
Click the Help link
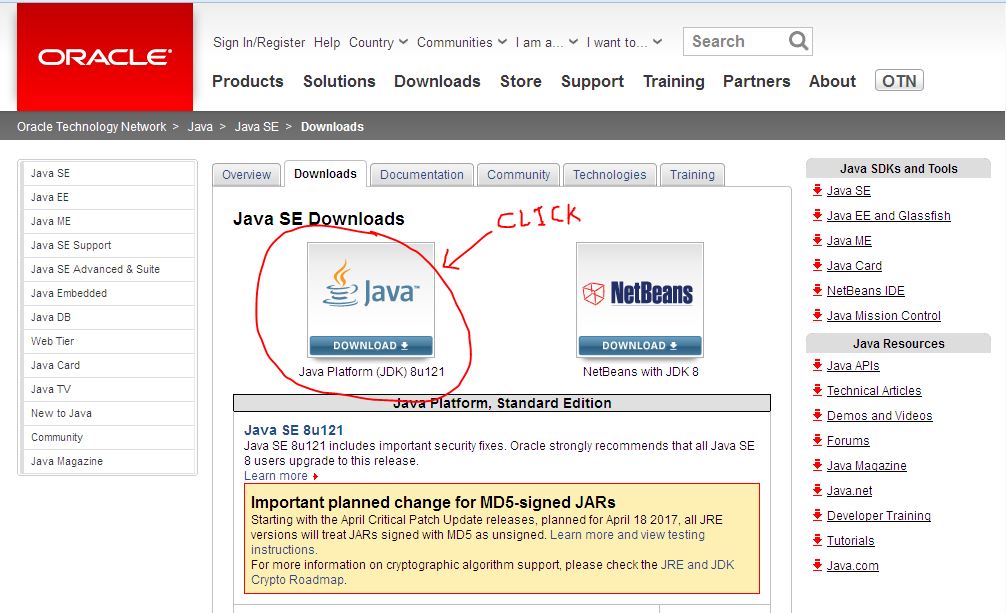[x=327, y=42]
